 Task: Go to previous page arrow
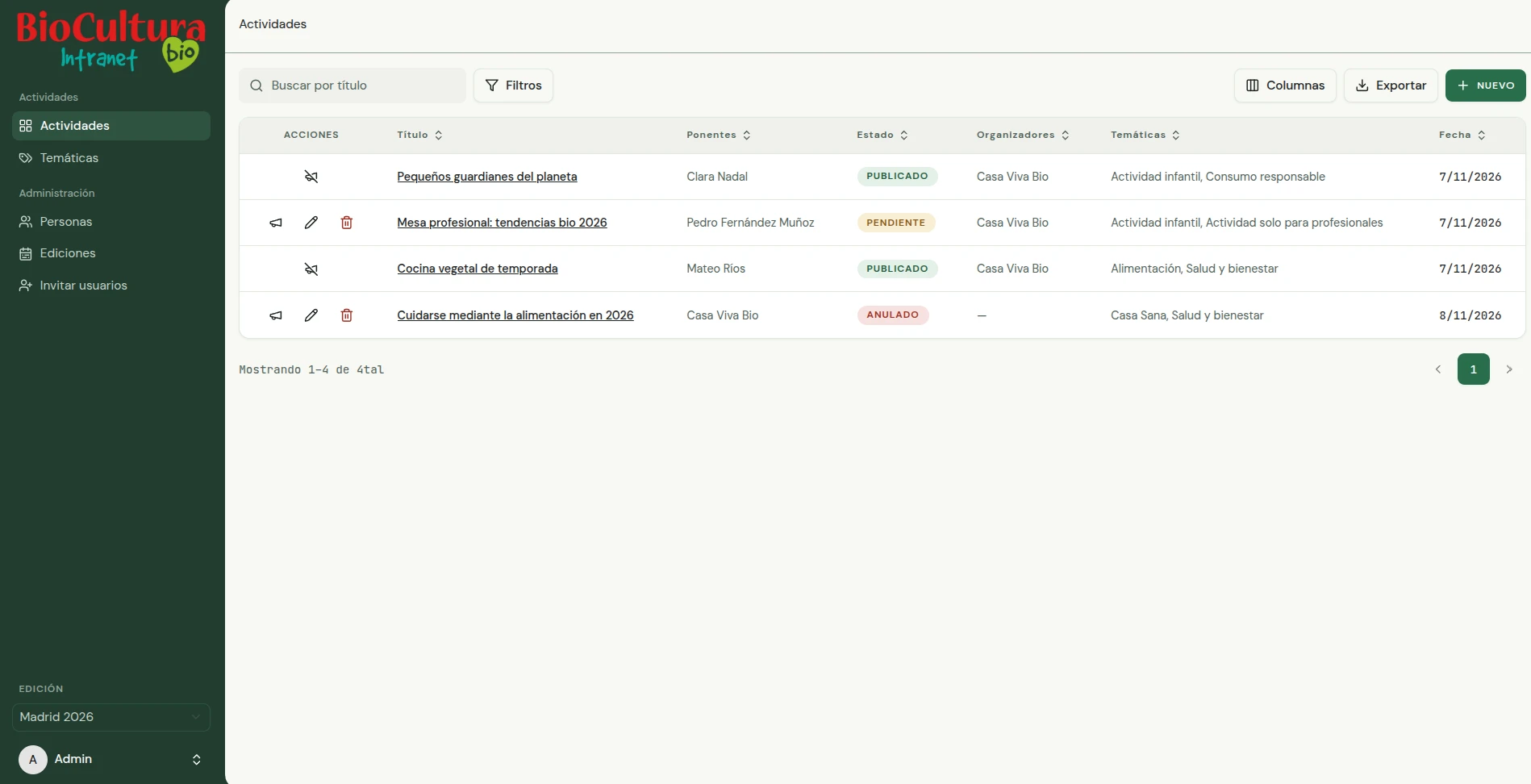click(1438, 369)
